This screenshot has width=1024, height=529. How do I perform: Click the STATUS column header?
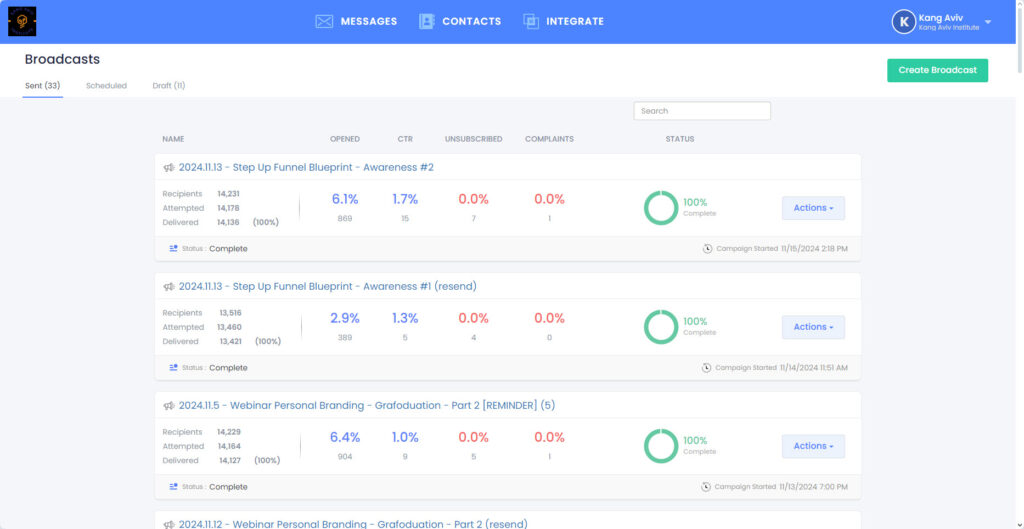[680, 139]
